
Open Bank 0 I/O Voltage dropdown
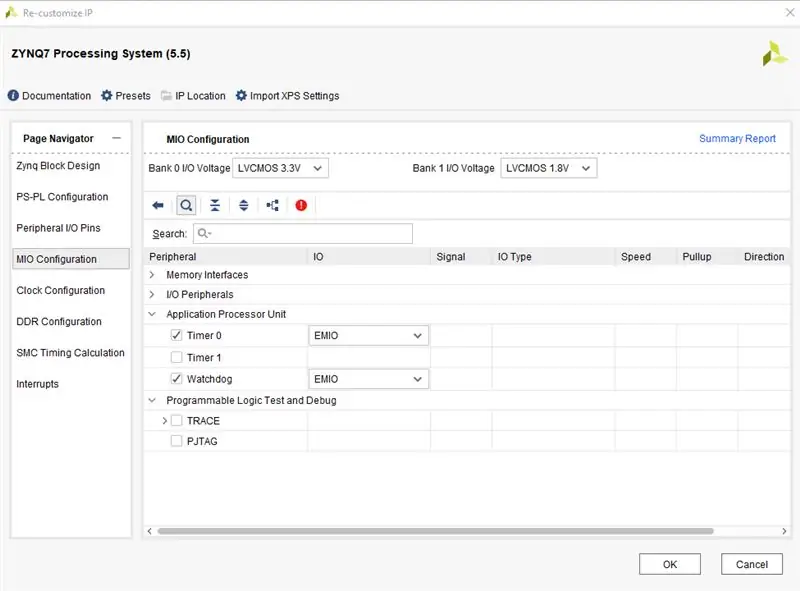coord(280,168)
